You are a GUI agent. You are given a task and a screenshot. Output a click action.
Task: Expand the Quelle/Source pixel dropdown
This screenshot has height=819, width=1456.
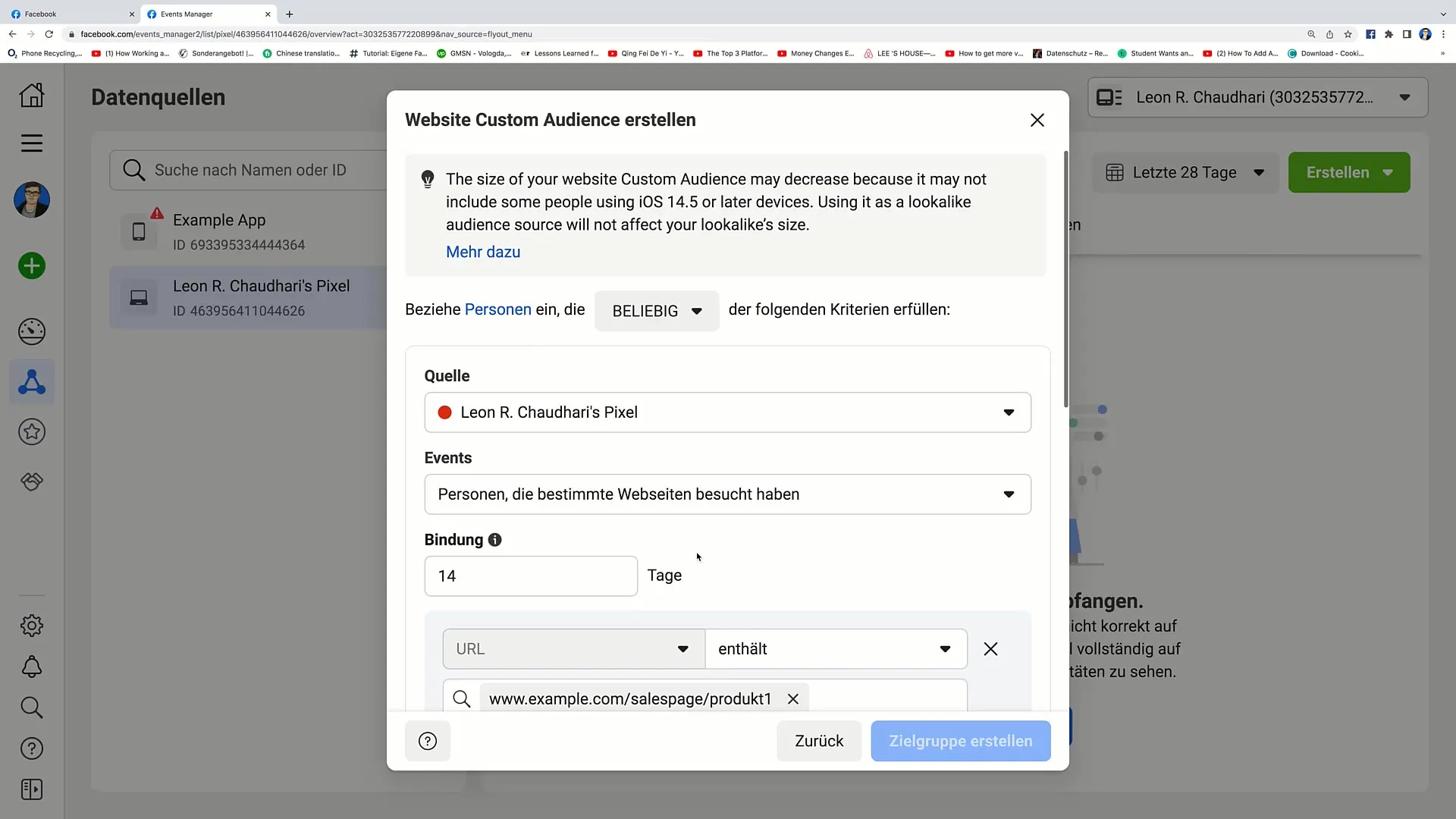point(1009,412)
